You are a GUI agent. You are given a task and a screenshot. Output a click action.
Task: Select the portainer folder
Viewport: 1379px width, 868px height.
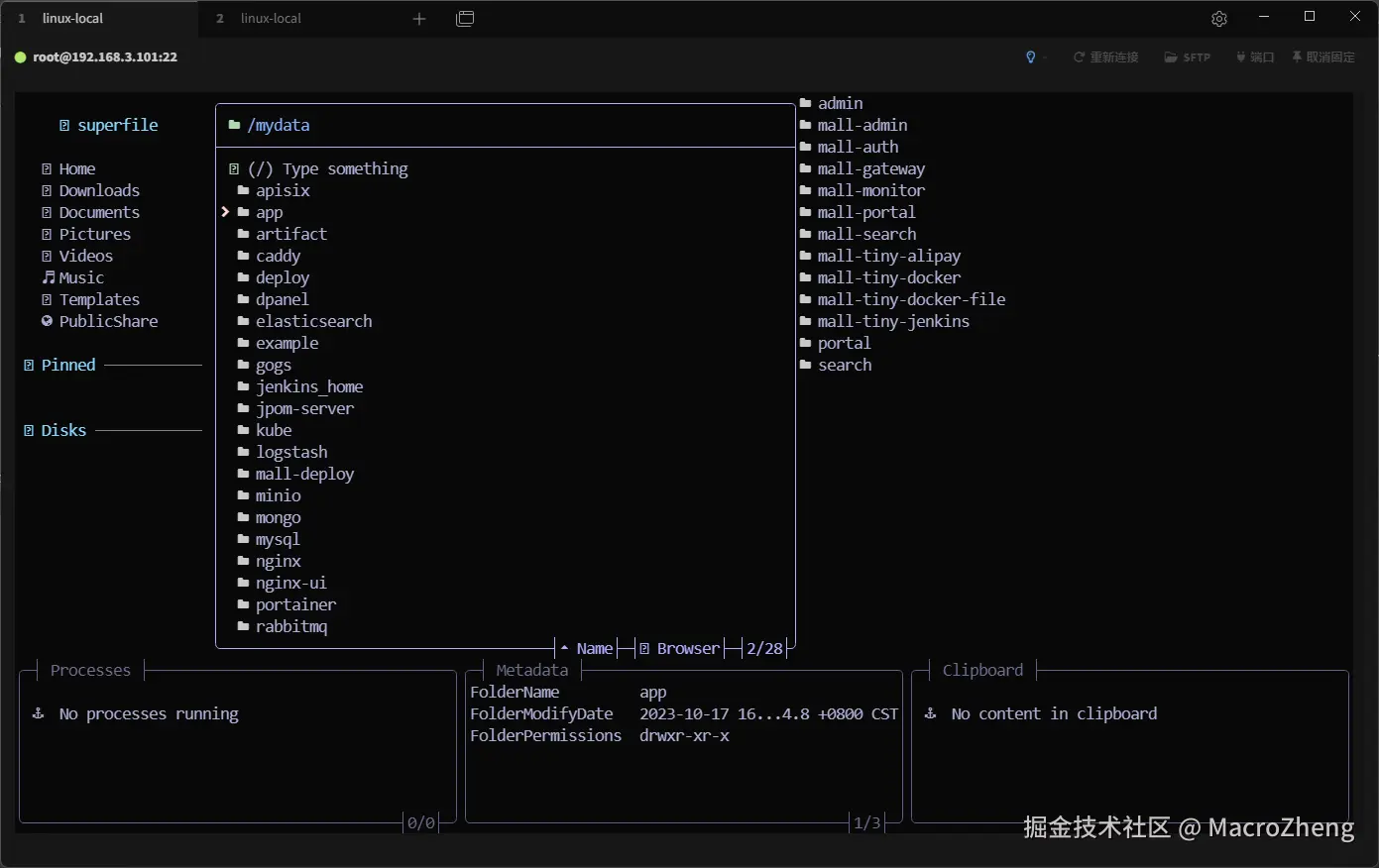point(295,605)
